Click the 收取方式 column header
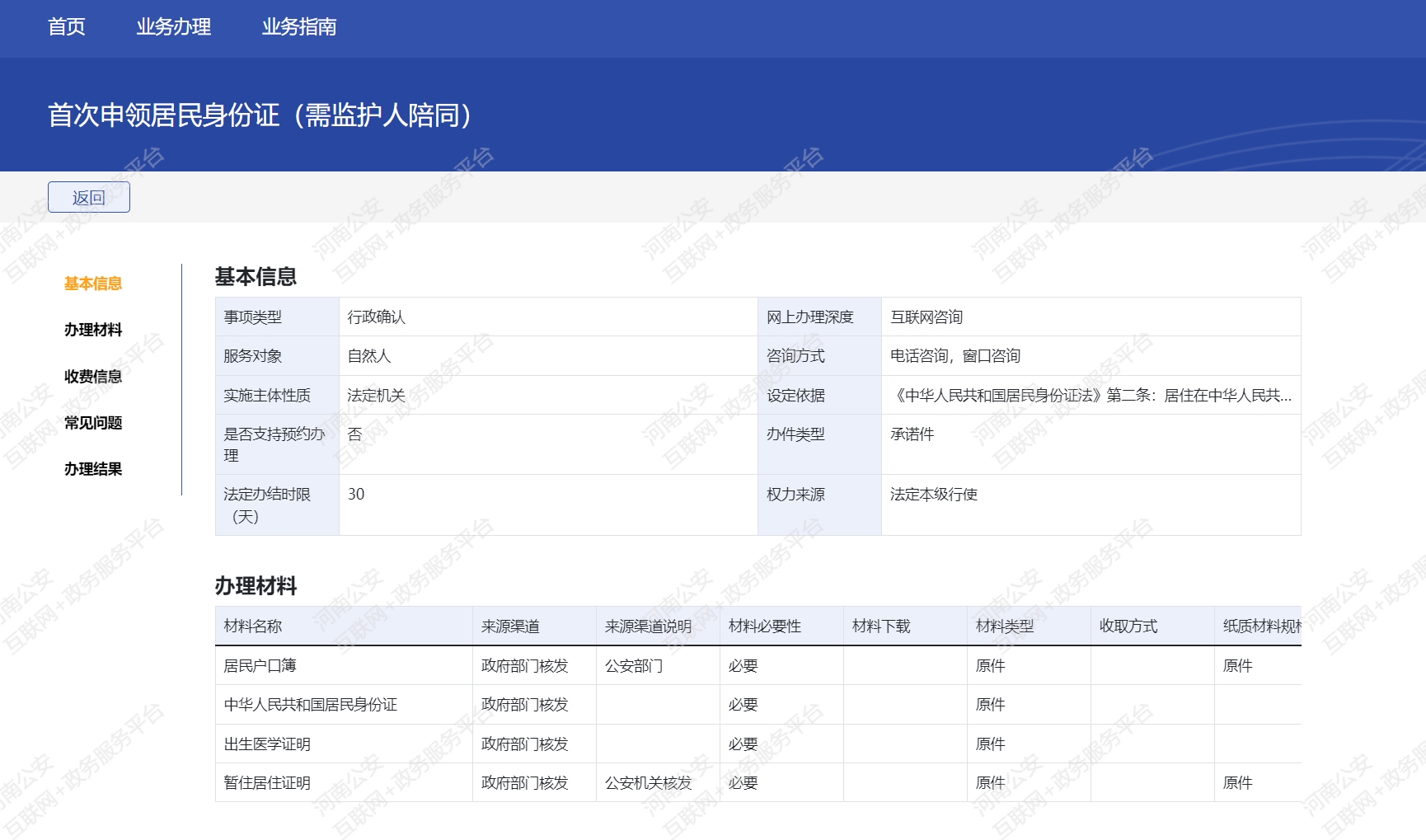This screenshot has width=1426, height=840. click(1128, 626)
